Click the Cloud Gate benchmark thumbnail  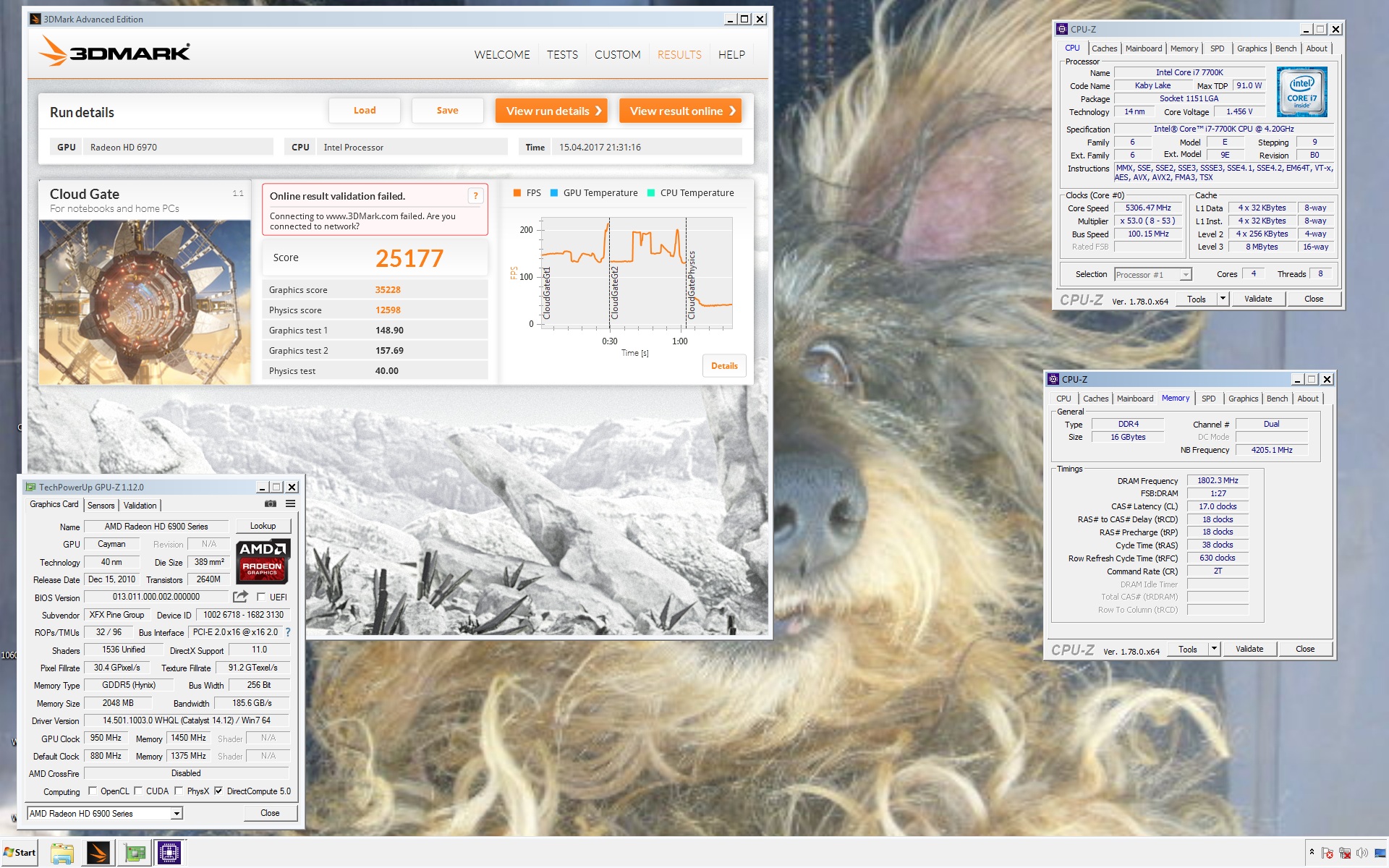click(x=145, y=302)
